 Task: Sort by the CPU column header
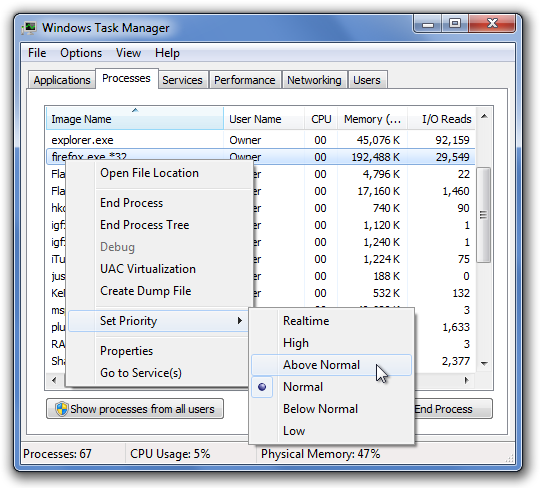321,119
